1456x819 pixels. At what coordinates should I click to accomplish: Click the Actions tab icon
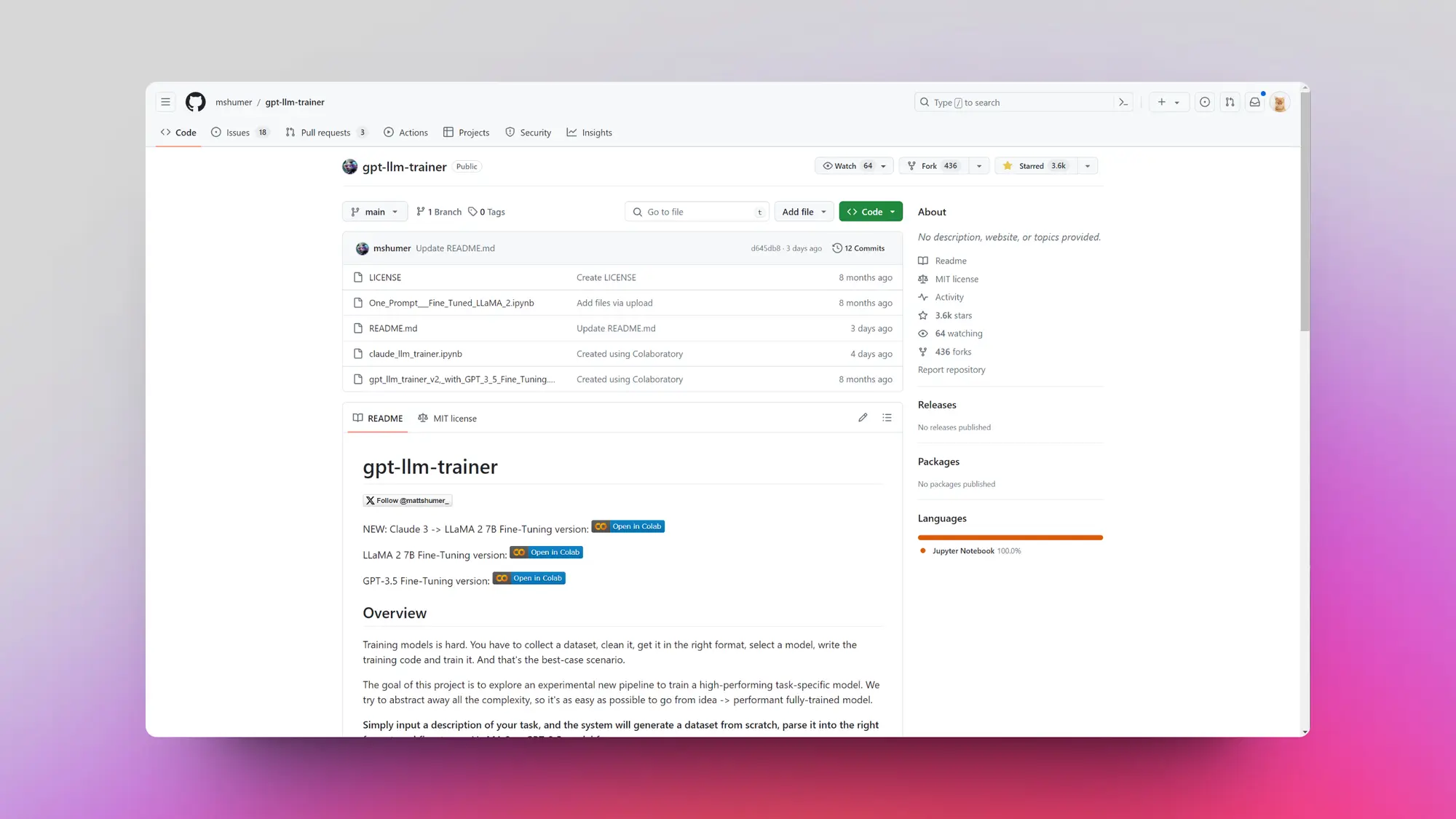[388, 131]
